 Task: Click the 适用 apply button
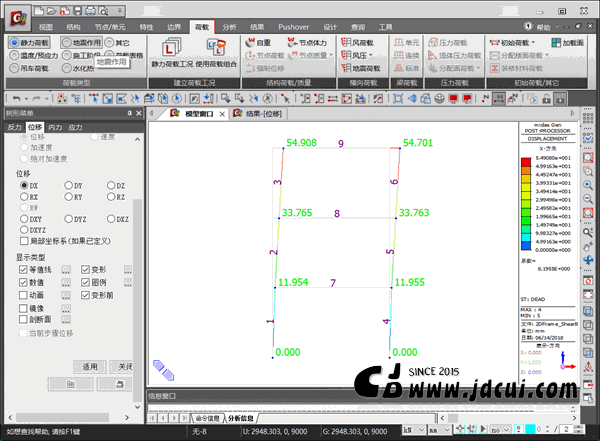click(90, 366)
